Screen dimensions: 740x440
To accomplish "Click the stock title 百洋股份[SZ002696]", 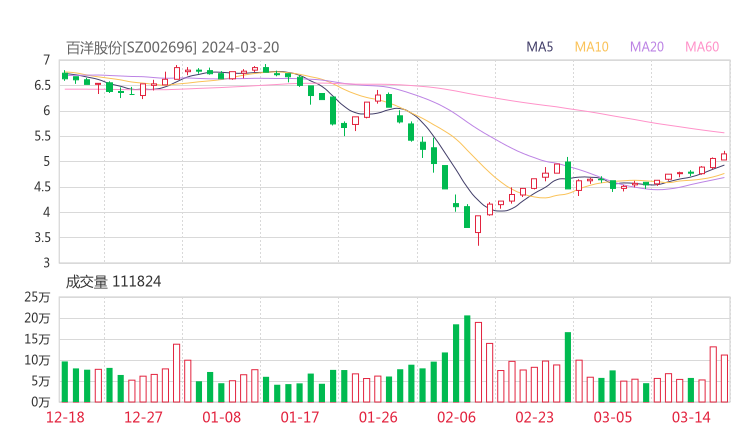I will click(x=132, y=46).
